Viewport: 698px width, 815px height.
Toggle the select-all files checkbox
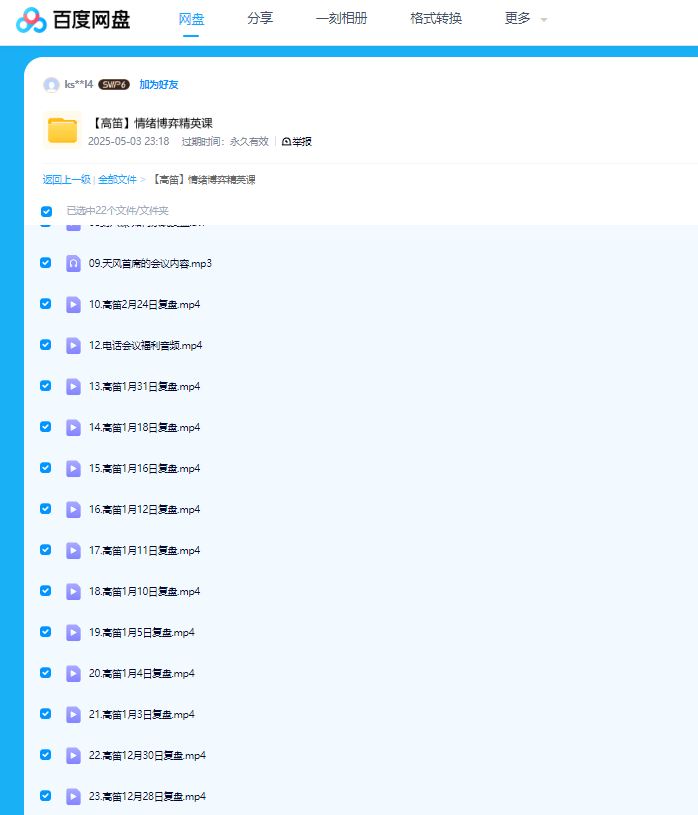(46, 211)
